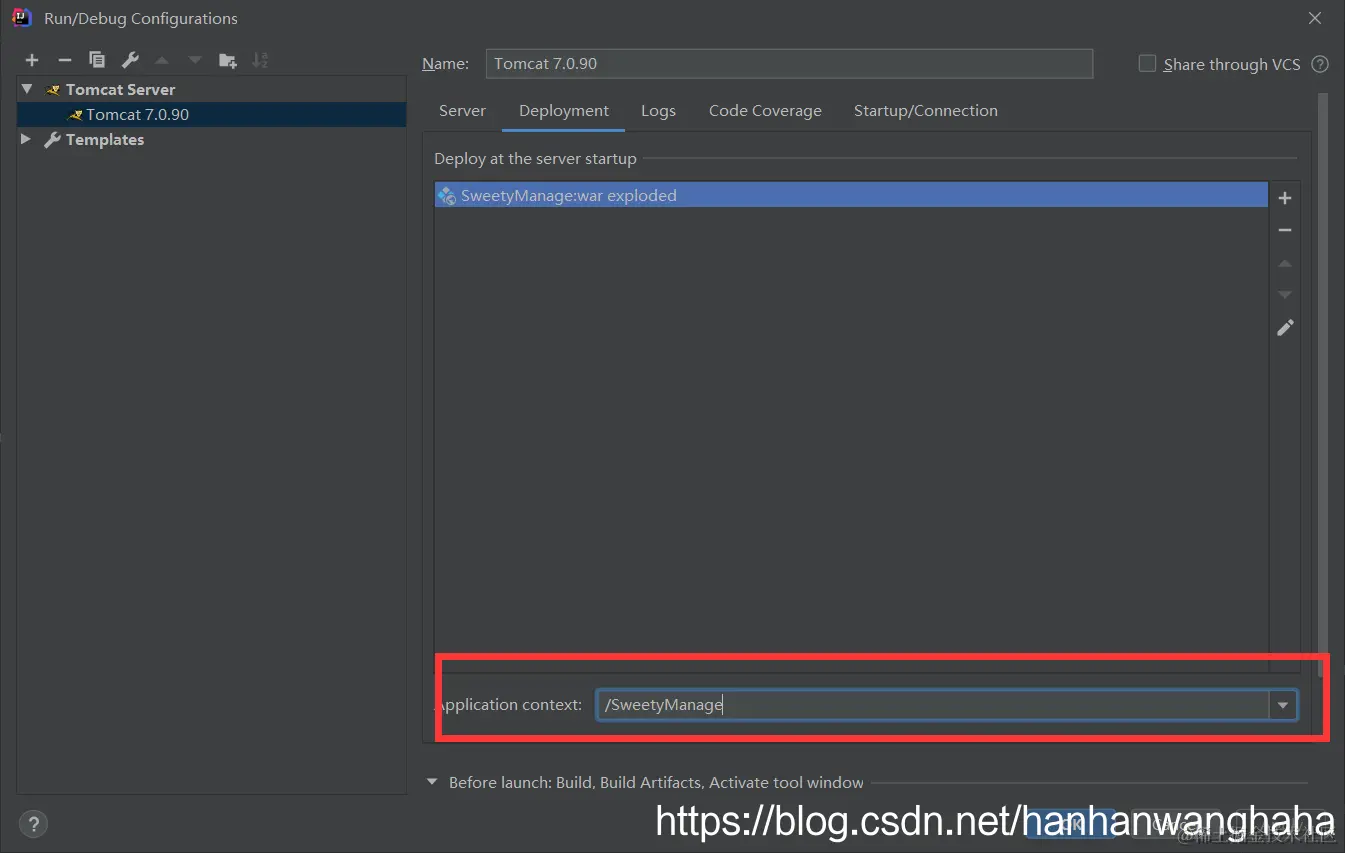1345x853 pixels.
Task: Move configuration up in left toolbar
Action: point(162,60)
